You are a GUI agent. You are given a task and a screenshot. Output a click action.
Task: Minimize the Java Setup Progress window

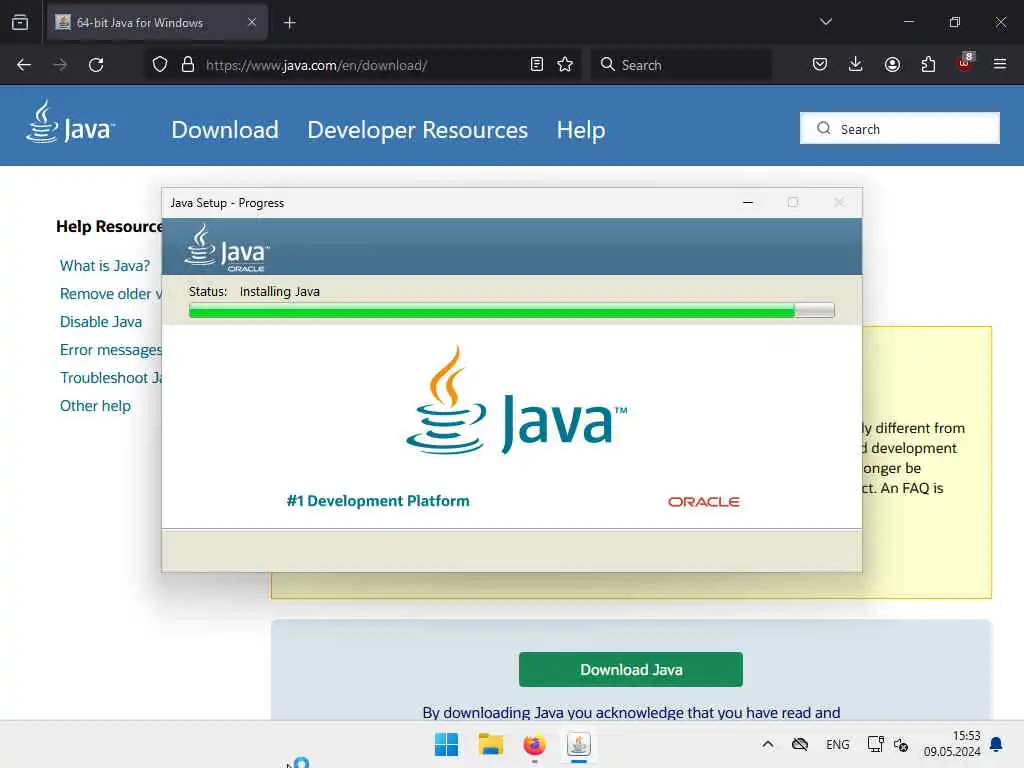(748, 203)
